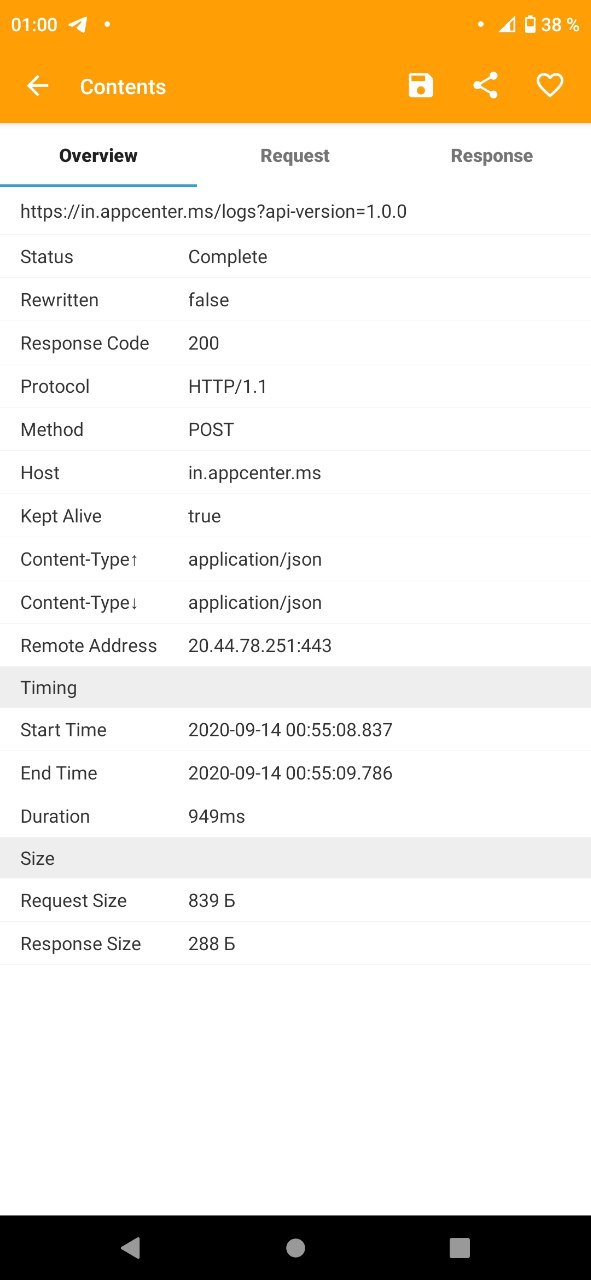Screen dimensions: 591x1280
Task: Tap the Rewritten value false
Action: click(x=209, y=300)
